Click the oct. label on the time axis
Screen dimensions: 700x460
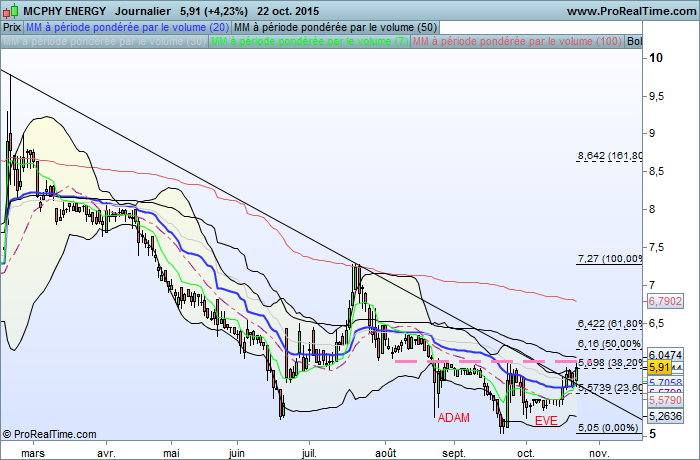click(526, 453)
